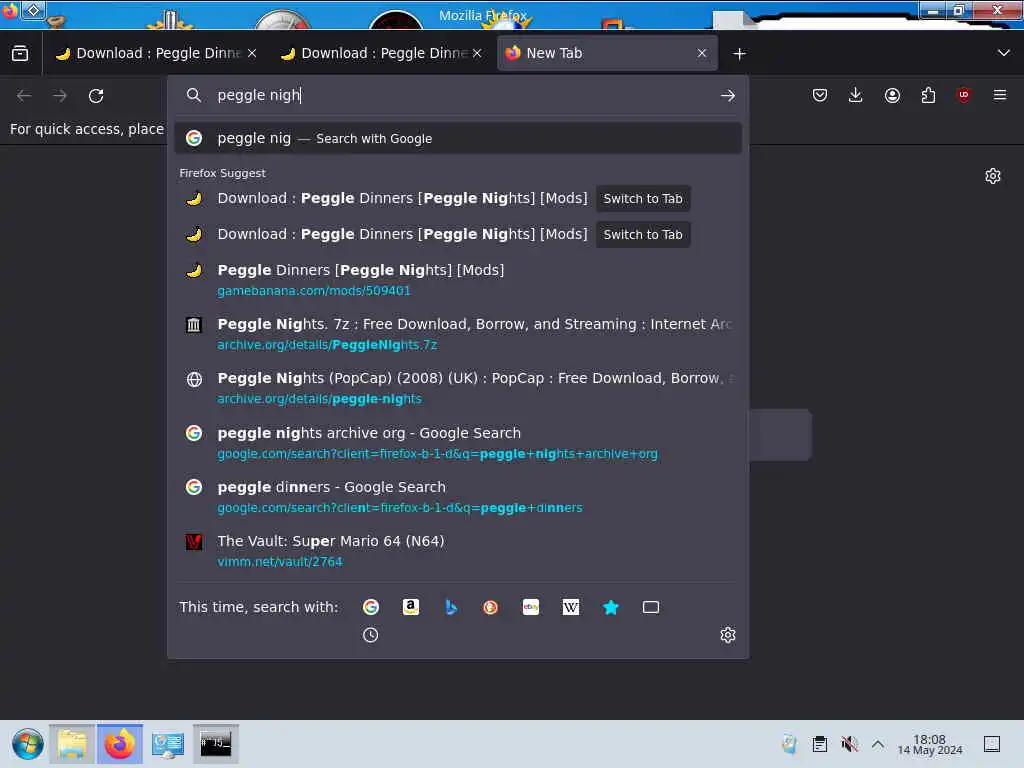
Task: Open the Extensions puzzle icon
Action: coord(928,96)
